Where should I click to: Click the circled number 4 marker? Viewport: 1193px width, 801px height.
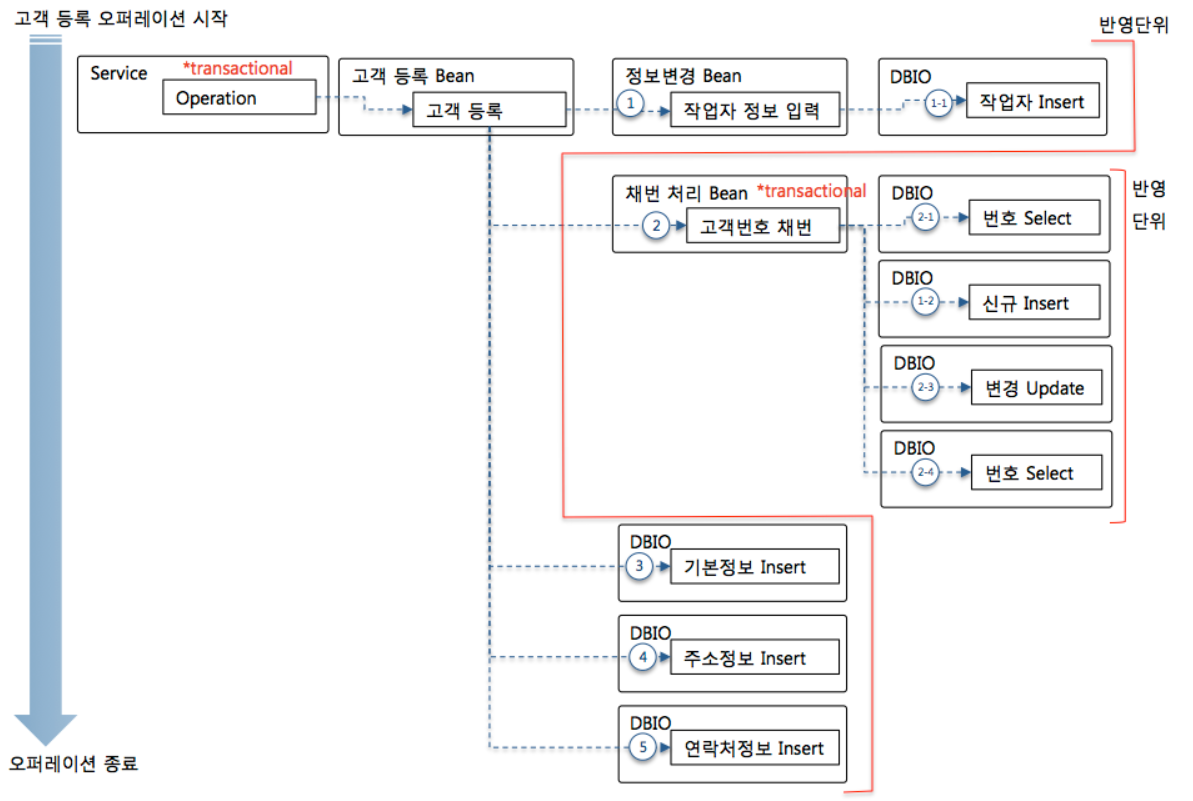point(643,658)
